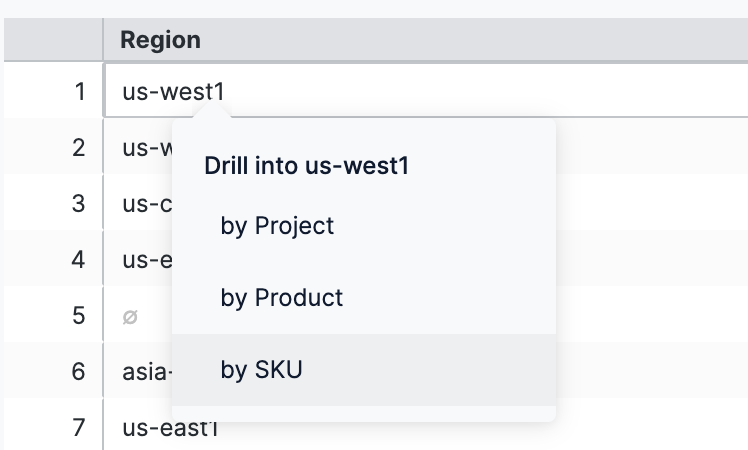Click the 'Drill into us-west1' menu heading
The image size is (748, 450).
click(307, 166)
